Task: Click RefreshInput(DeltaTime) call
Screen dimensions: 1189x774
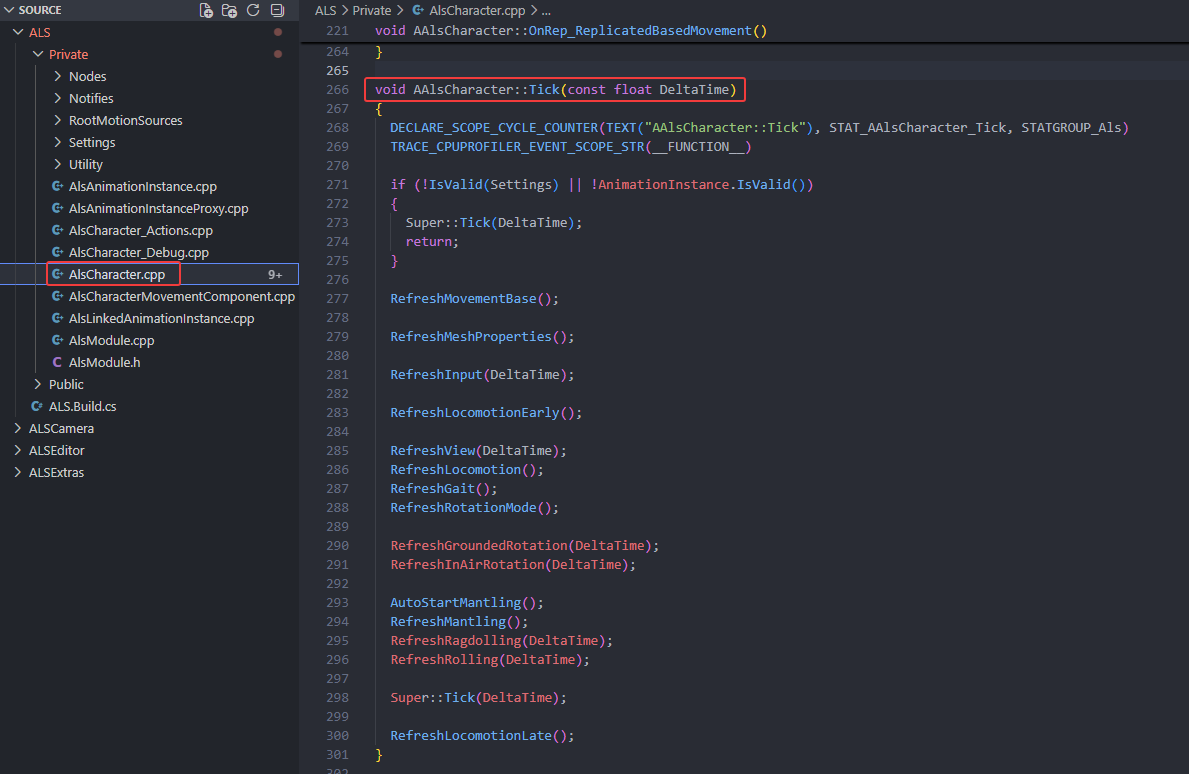Action: (482, 374)
